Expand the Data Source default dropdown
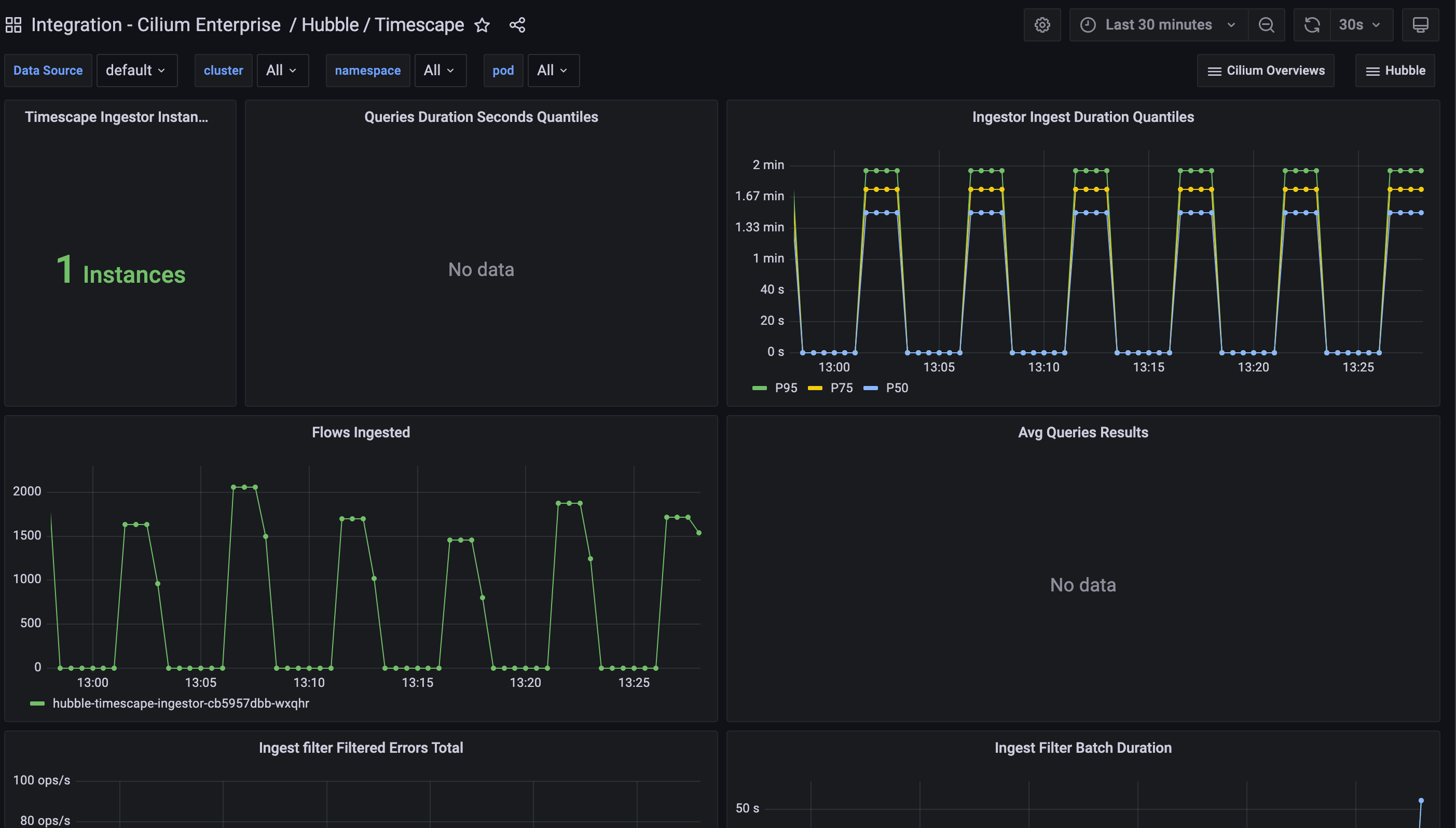Viewport: 1456px width, 828px height. point(136,71)
